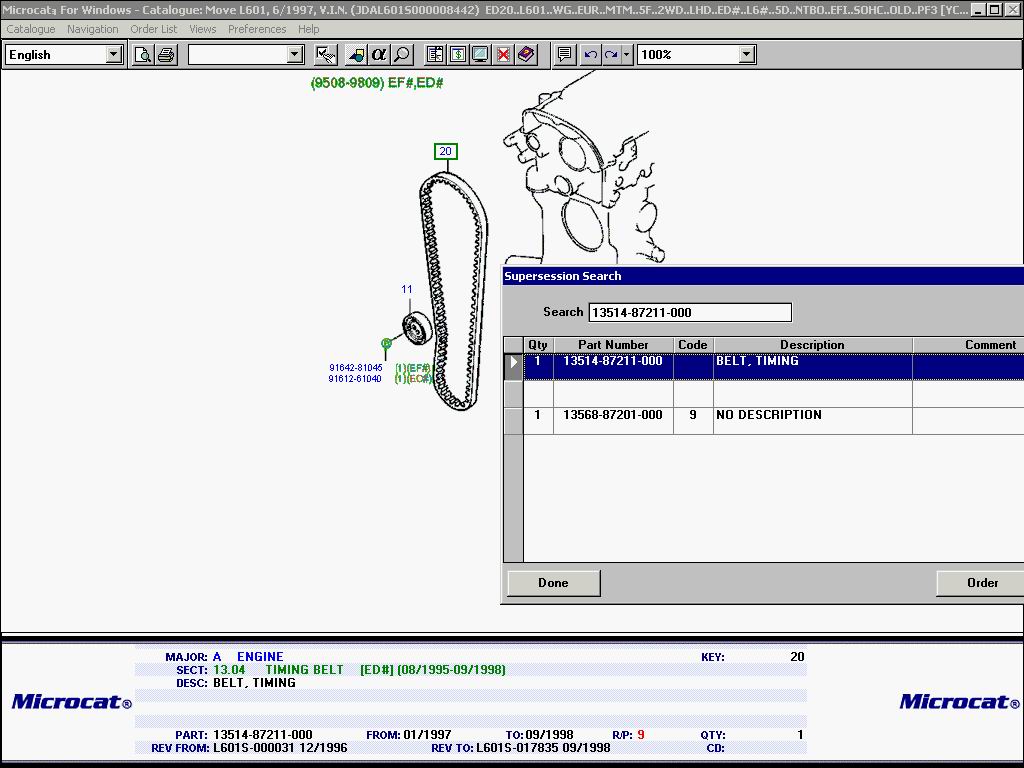Screen dimensions: 1024x768
Task: Open the empty combo box dropdown
Action: pos(295,54)
